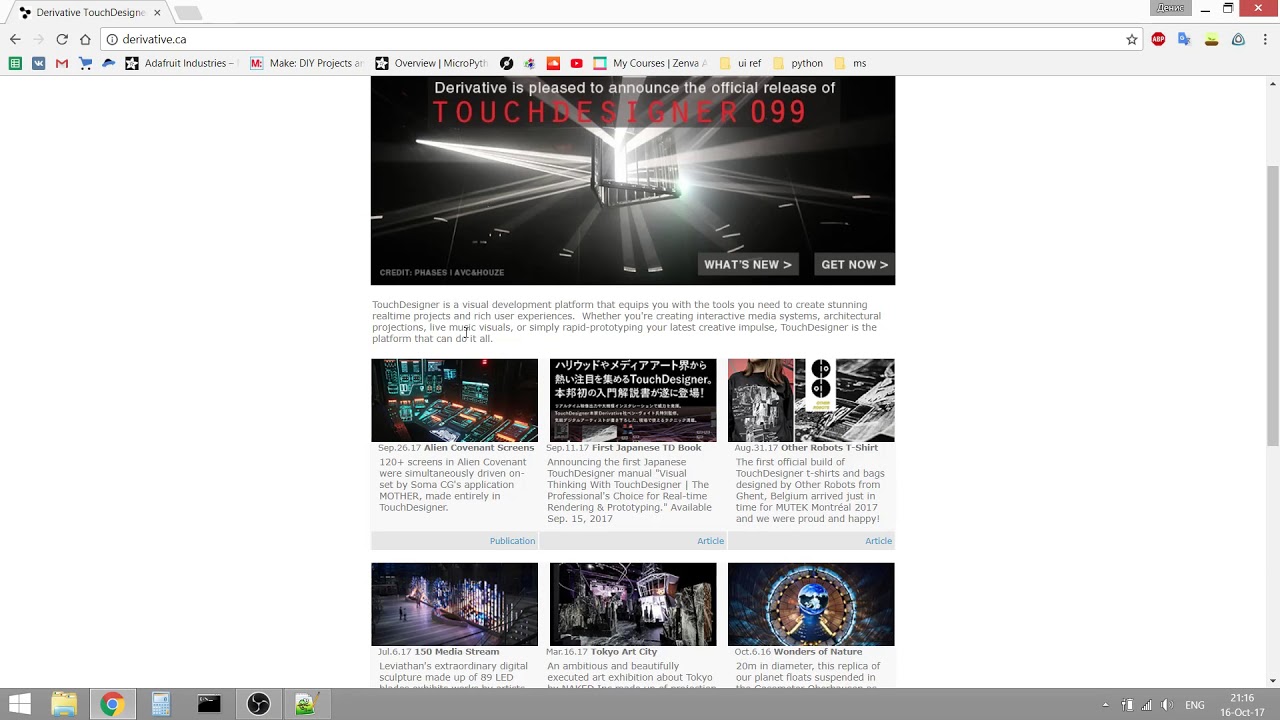This screenshot has height=720, width=1280.
Task: Click the Alien Covenant Screens headline
Action: [x=479, y=448]
